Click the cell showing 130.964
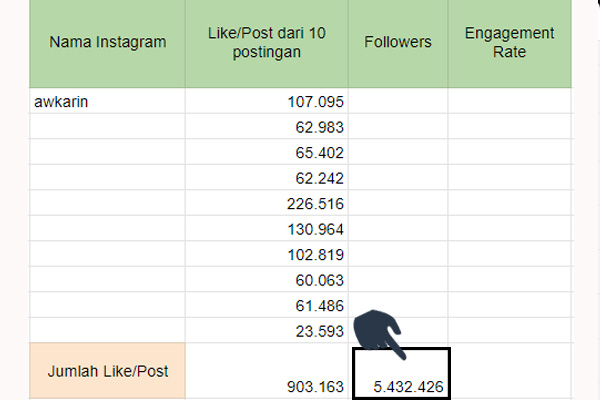Image resolution: width=600 pixels, height=400 pixels. [267, 229]
